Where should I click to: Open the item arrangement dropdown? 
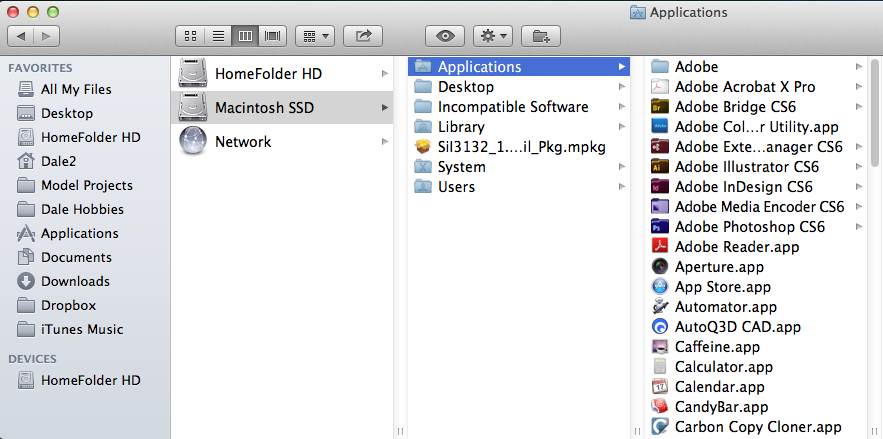[x=315, y=37]
